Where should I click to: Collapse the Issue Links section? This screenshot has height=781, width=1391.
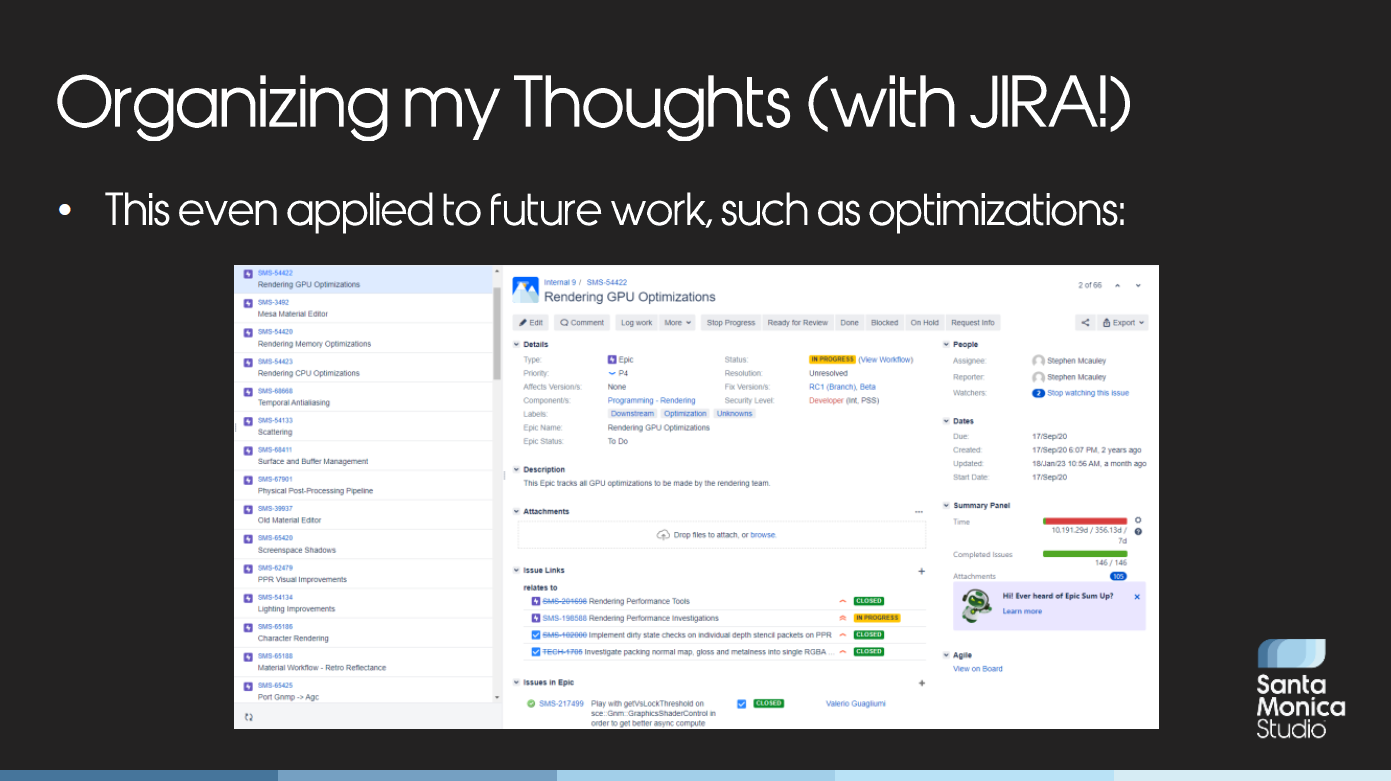click(517, 570)
